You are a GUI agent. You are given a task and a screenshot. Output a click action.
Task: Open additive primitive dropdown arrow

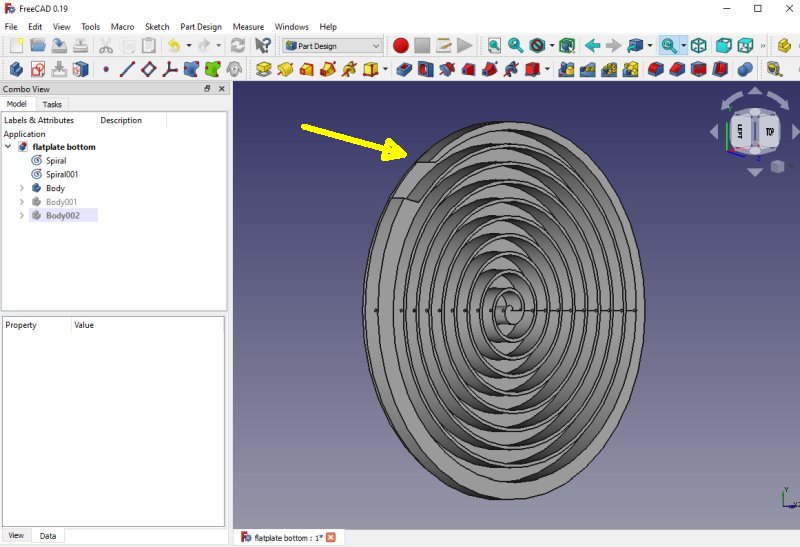click(x=385, y=69)
